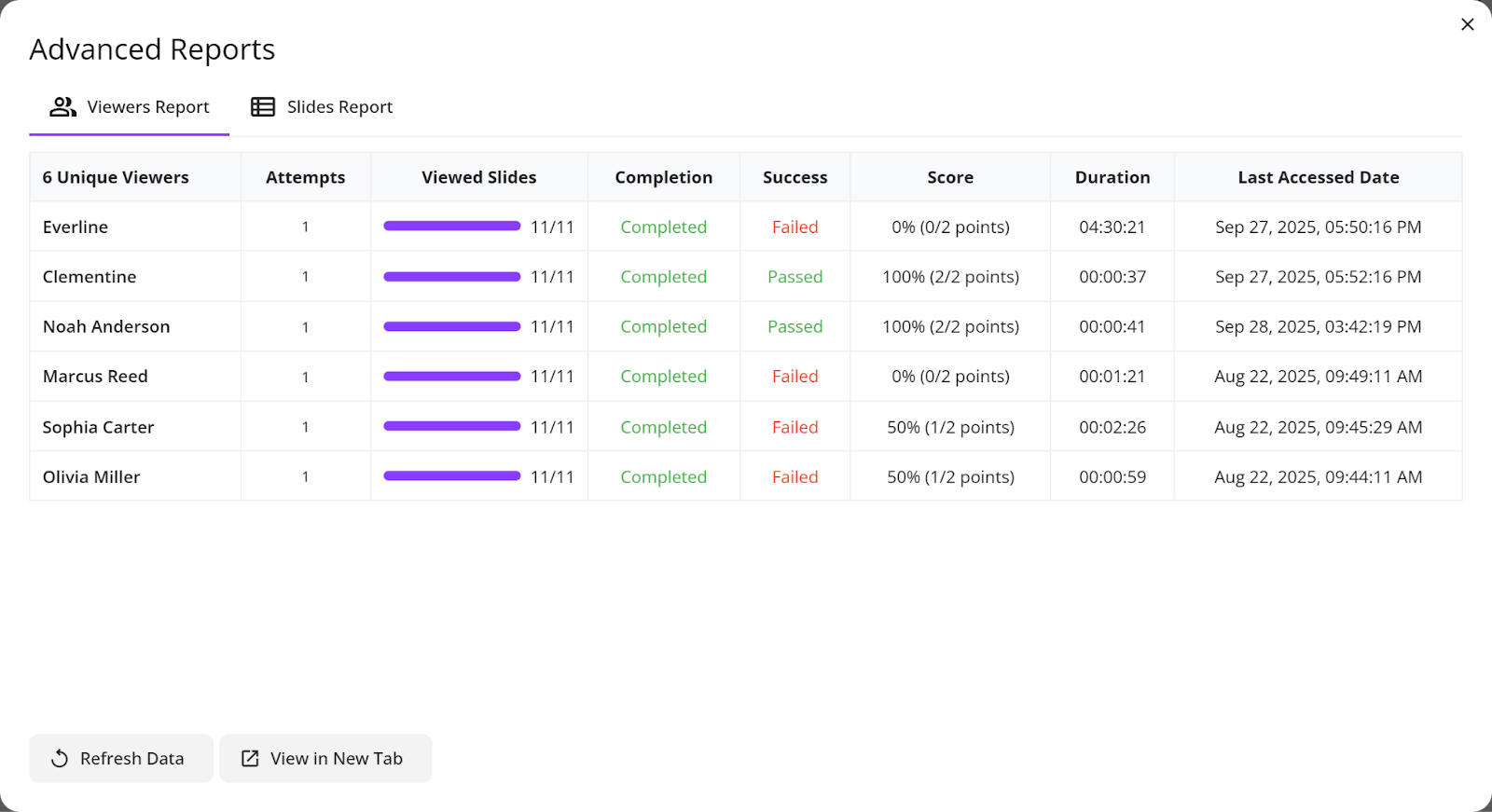
Task: Click the Viewers Report people icon
Action: point(62,107)
